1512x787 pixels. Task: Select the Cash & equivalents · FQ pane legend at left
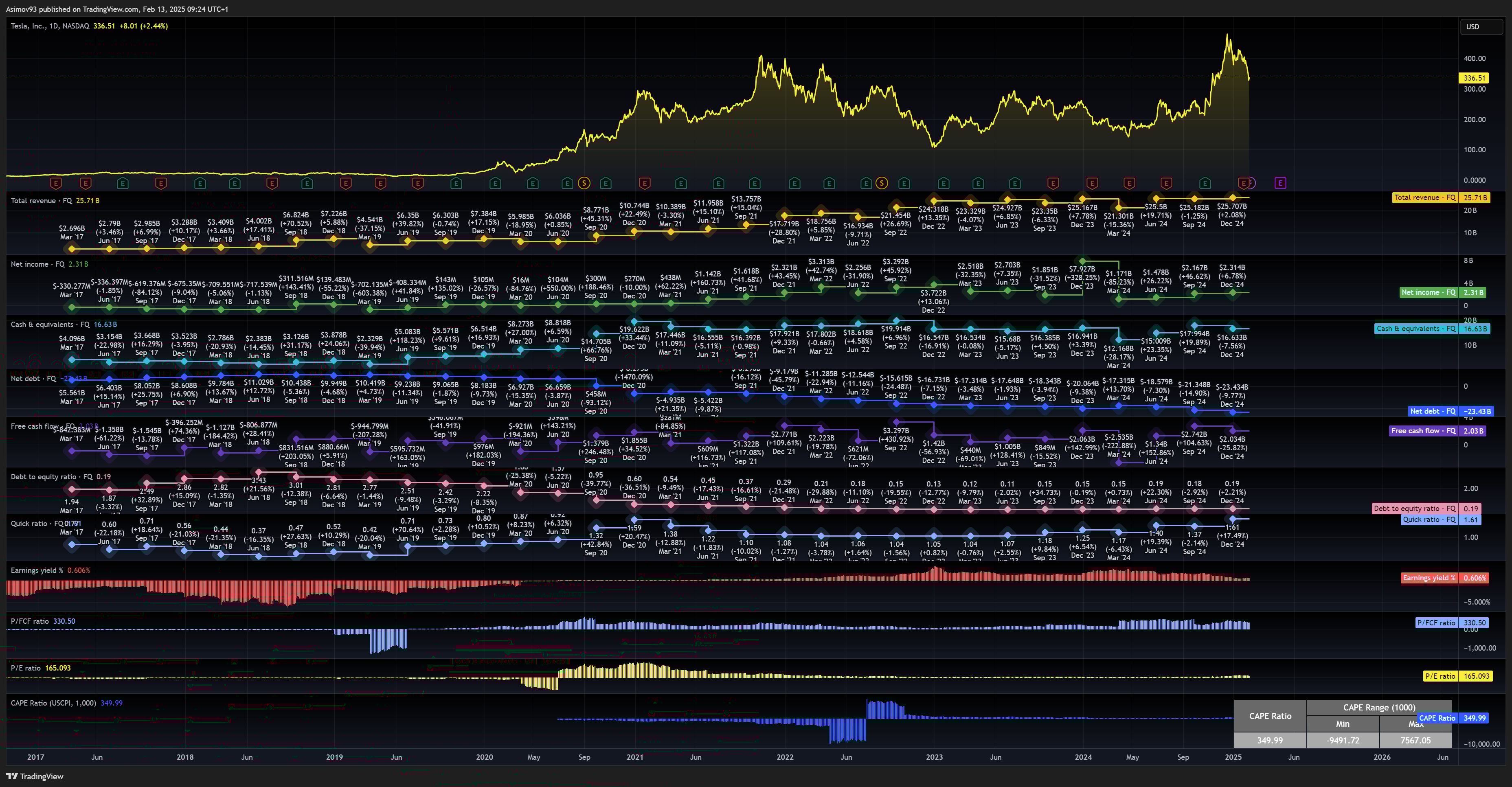[x=50, y=324]
